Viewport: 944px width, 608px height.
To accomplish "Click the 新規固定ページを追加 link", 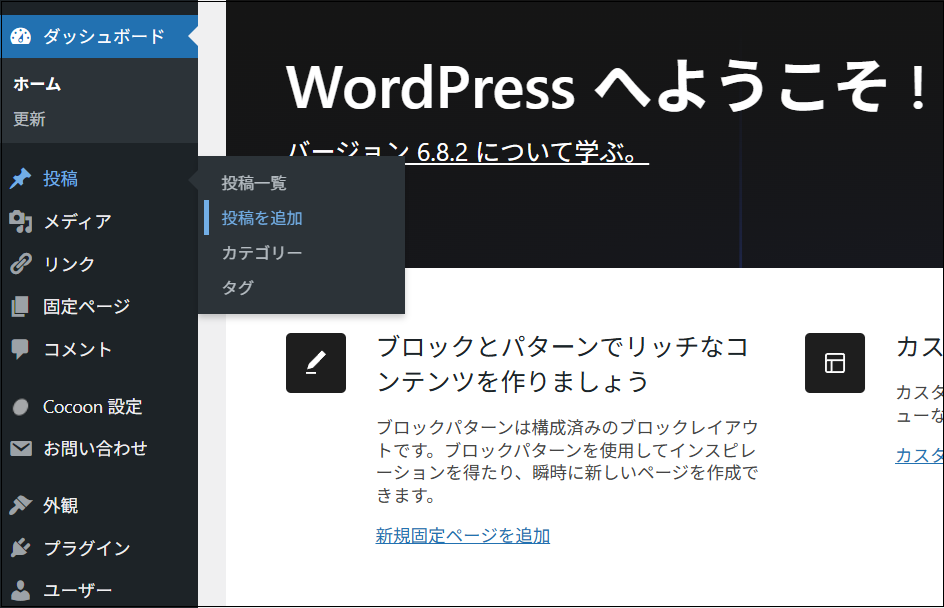I will tap(462, 536).
